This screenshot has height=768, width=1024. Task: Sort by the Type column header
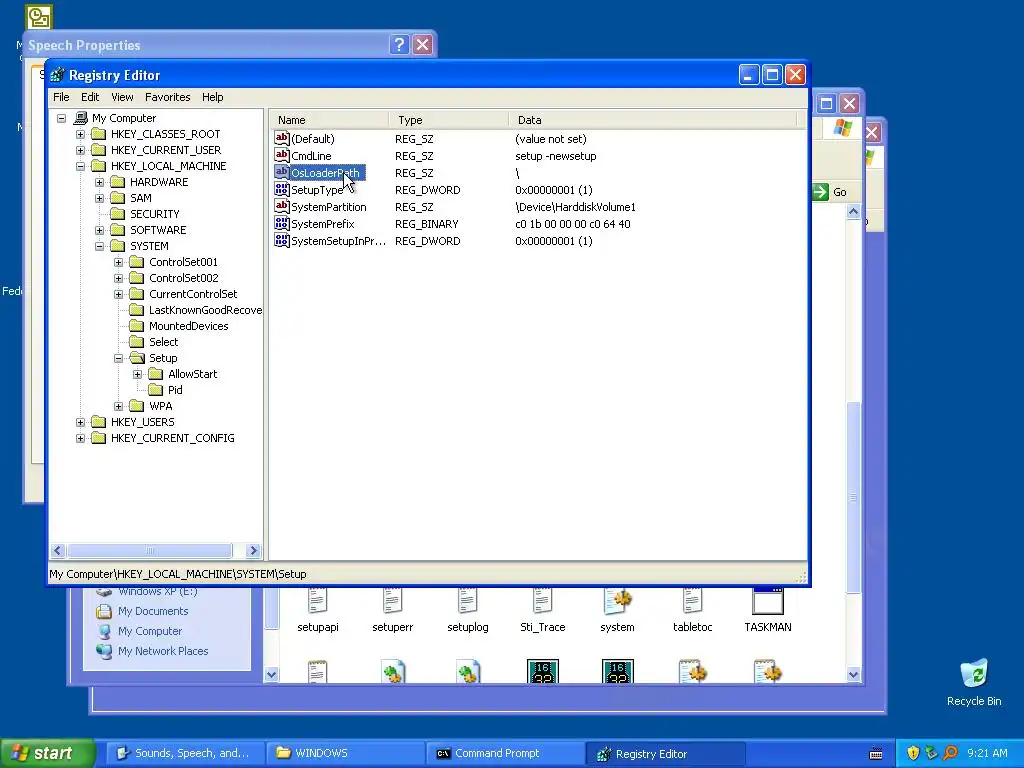click(x=449, y=120)
